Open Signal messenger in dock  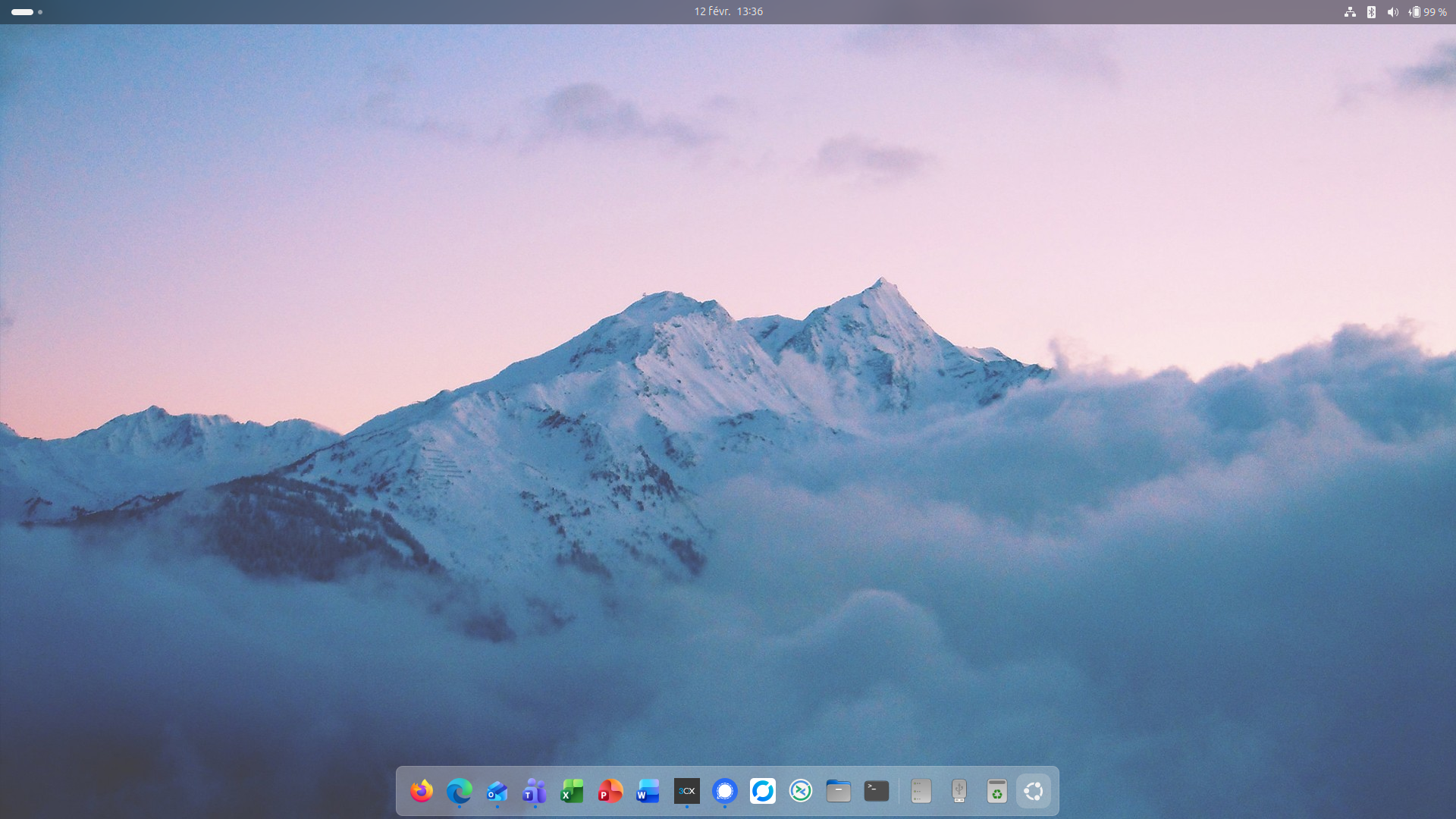[725, 791]
